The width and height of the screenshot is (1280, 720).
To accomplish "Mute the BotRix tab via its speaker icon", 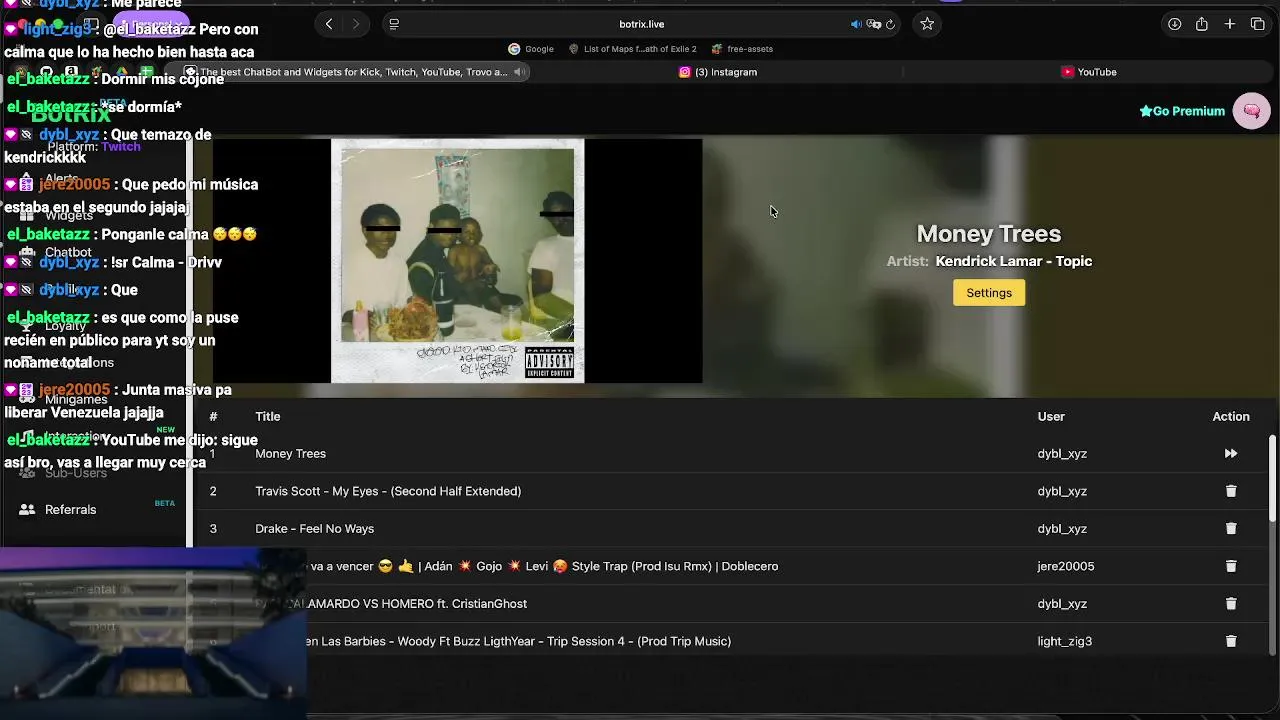I will click(x=519, y=72).
